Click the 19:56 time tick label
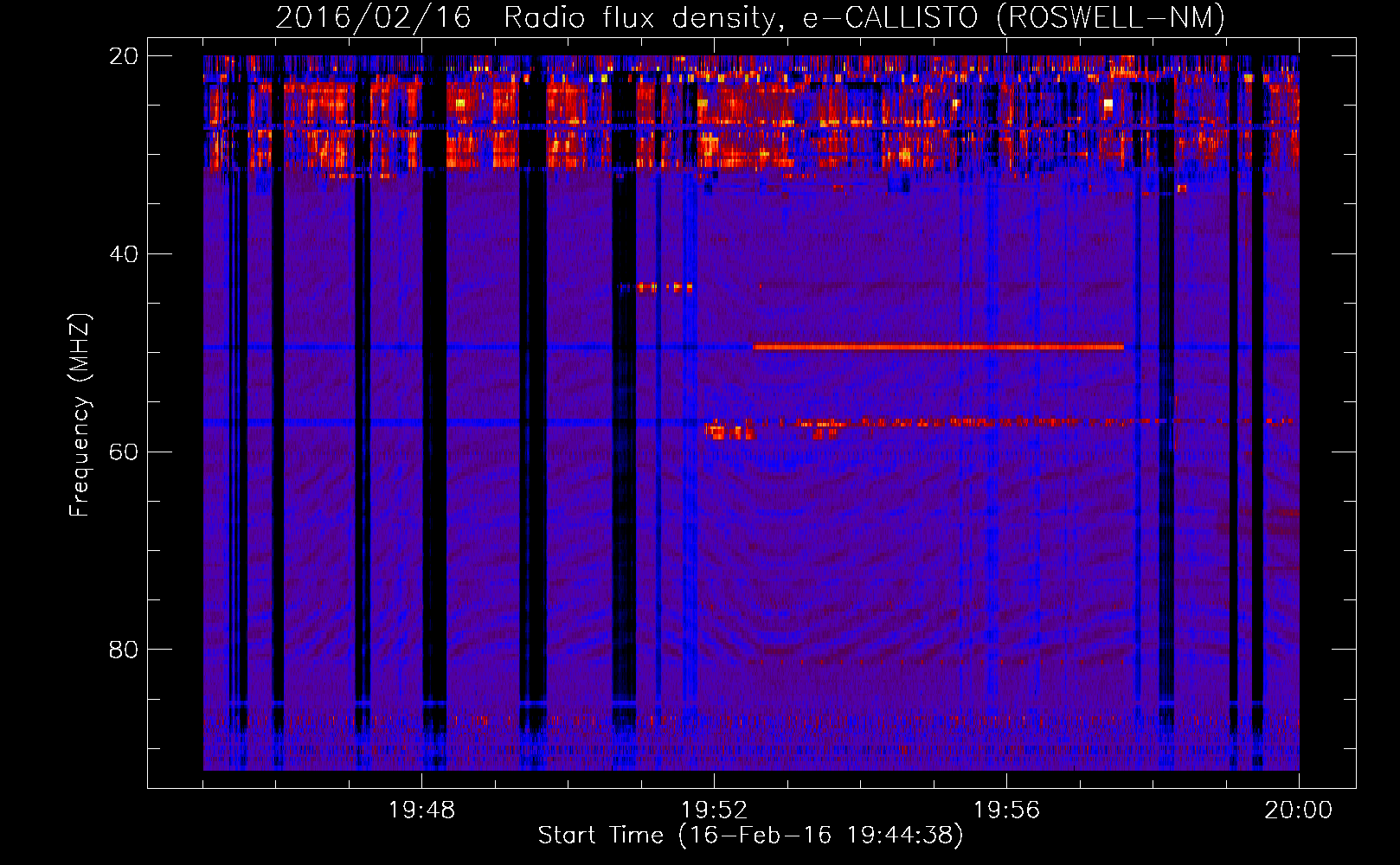 click(x=1006, y=811)
